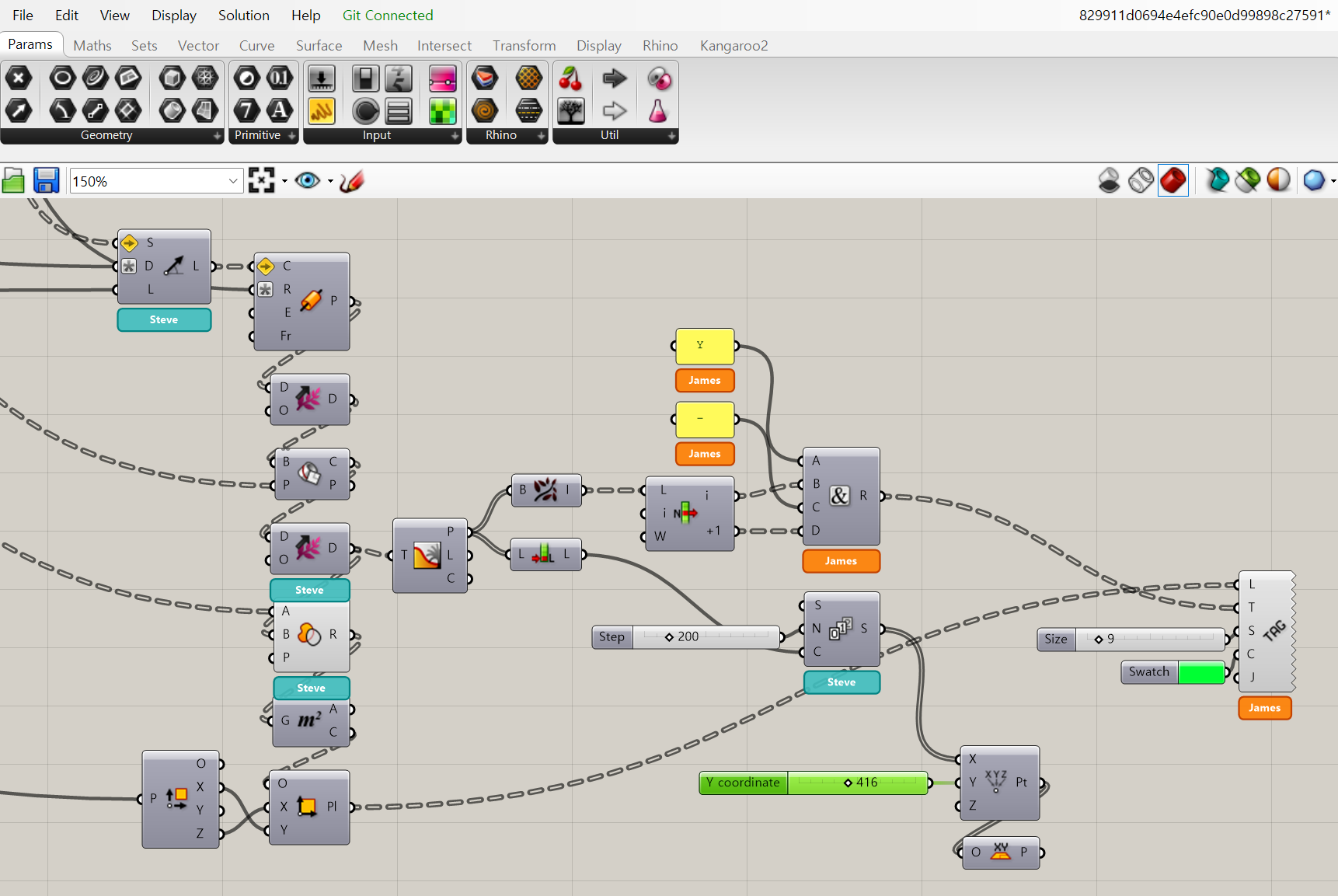
Task: Select the spiral icon in Rhino panel
Action: (485, 110)
